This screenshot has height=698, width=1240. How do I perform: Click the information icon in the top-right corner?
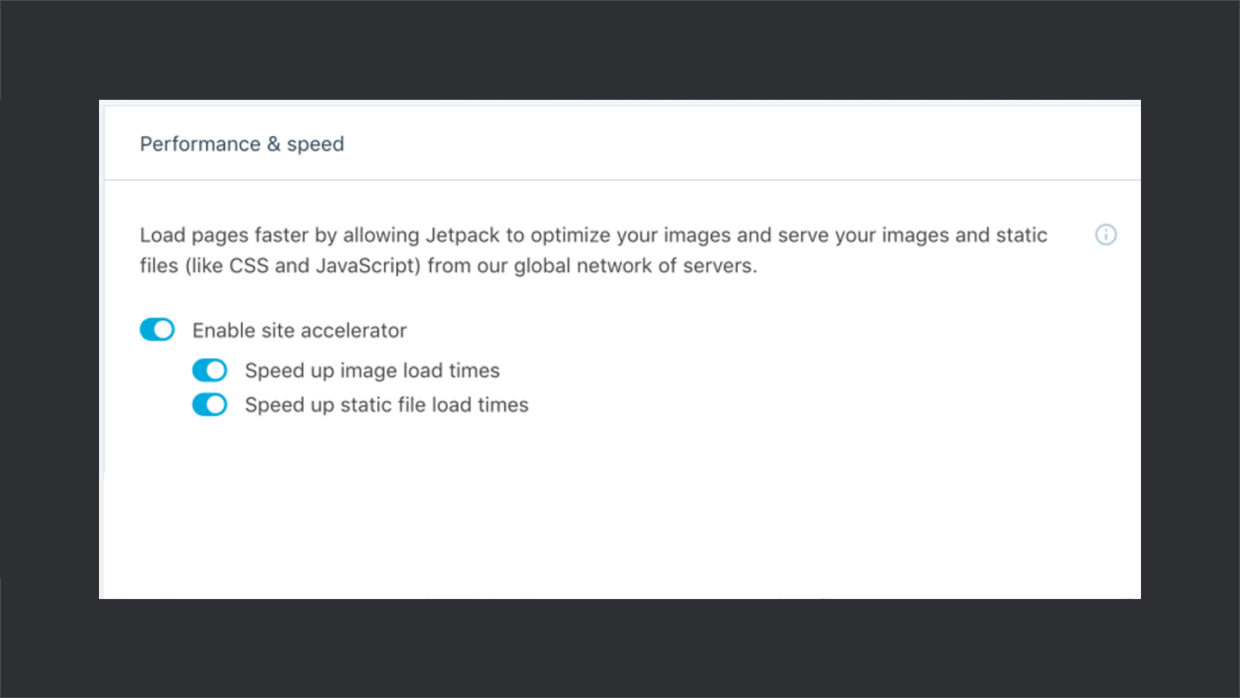pyautogui.click(x=1106, y=235)
